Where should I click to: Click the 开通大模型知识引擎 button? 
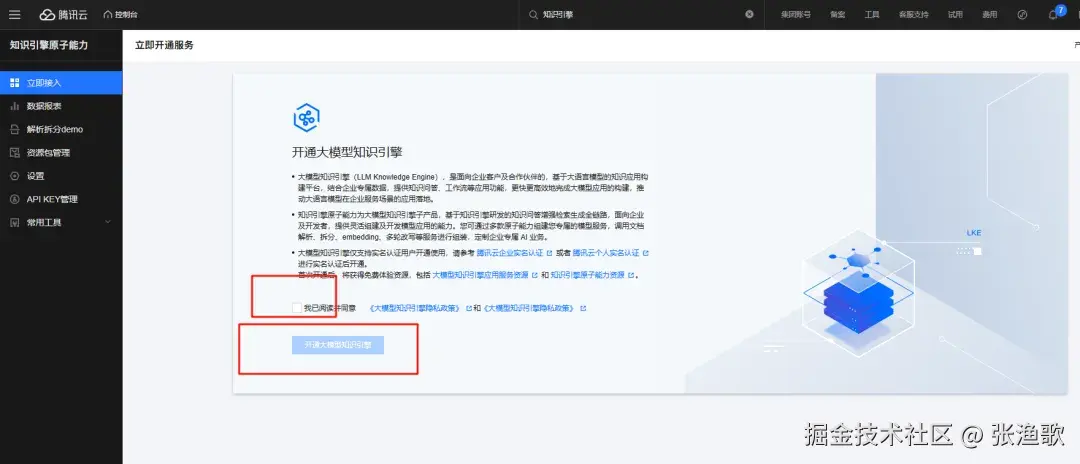tap(338, 345)
